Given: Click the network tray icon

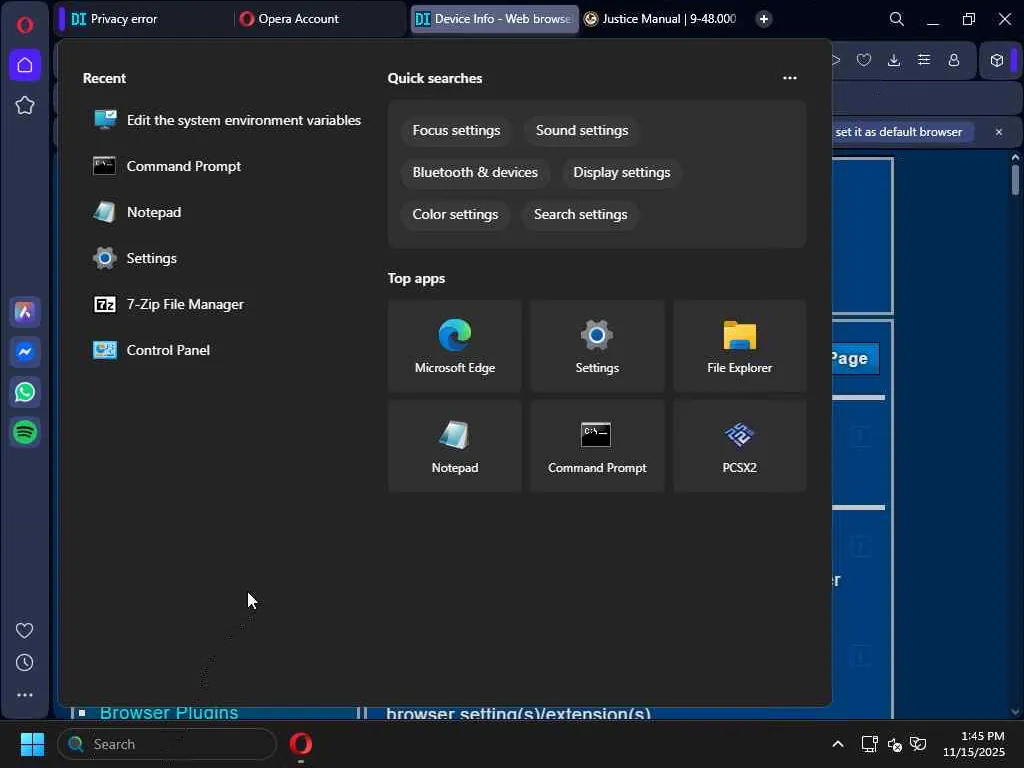Looking at the screenshot, I should point(869,744).
